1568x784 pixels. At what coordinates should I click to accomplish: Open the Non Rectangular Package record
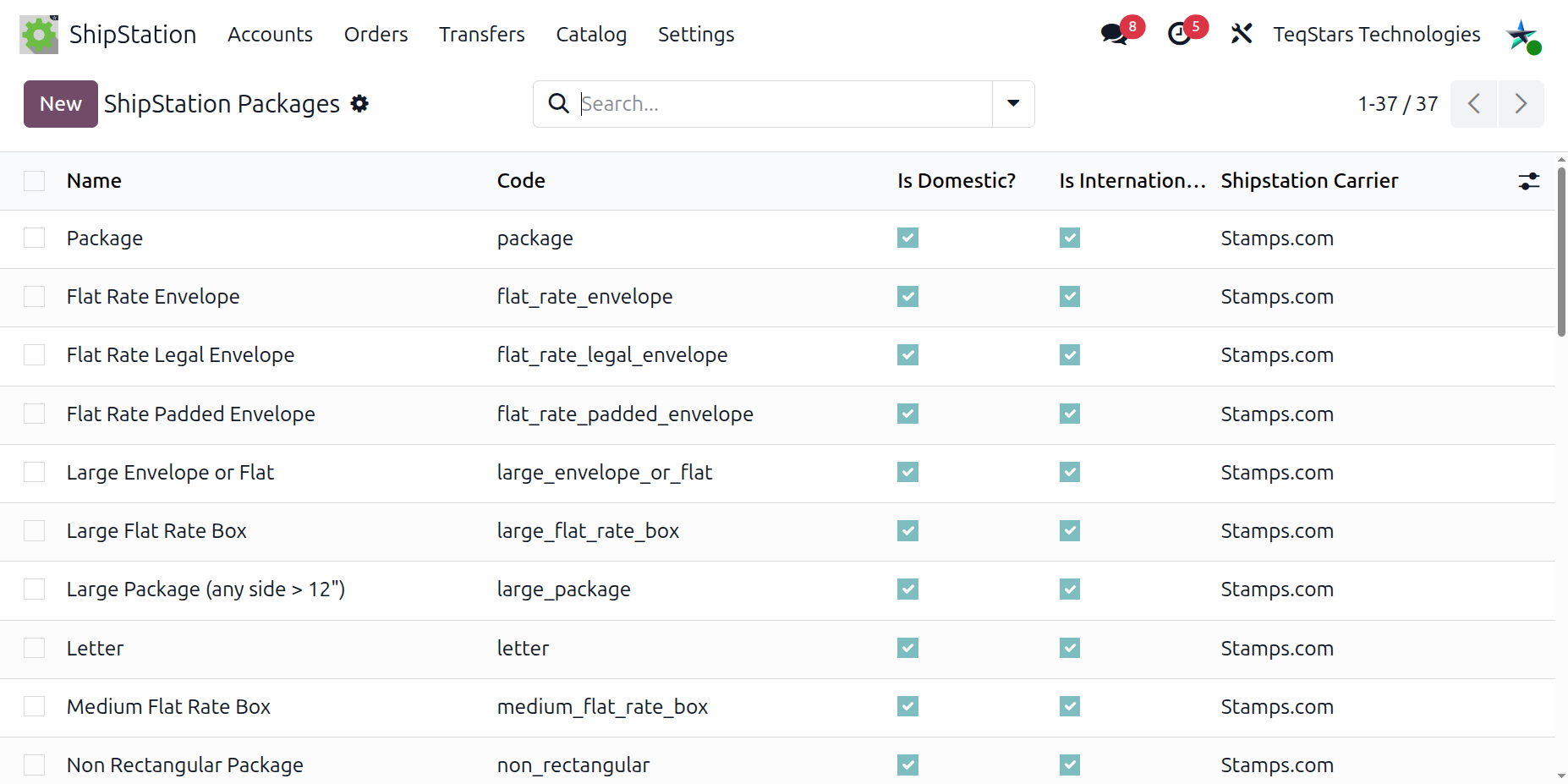[x=185, y=765]
